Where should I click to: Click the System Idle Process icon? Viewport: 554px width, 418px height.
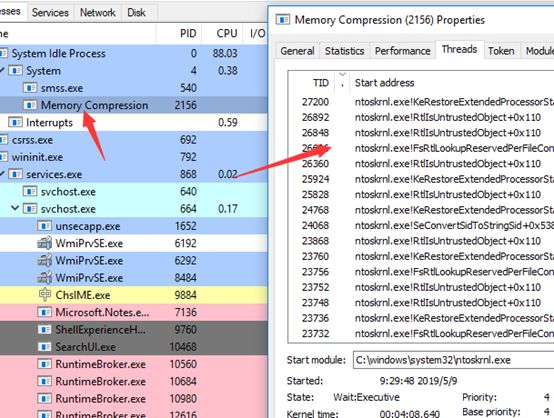(4, 53)
